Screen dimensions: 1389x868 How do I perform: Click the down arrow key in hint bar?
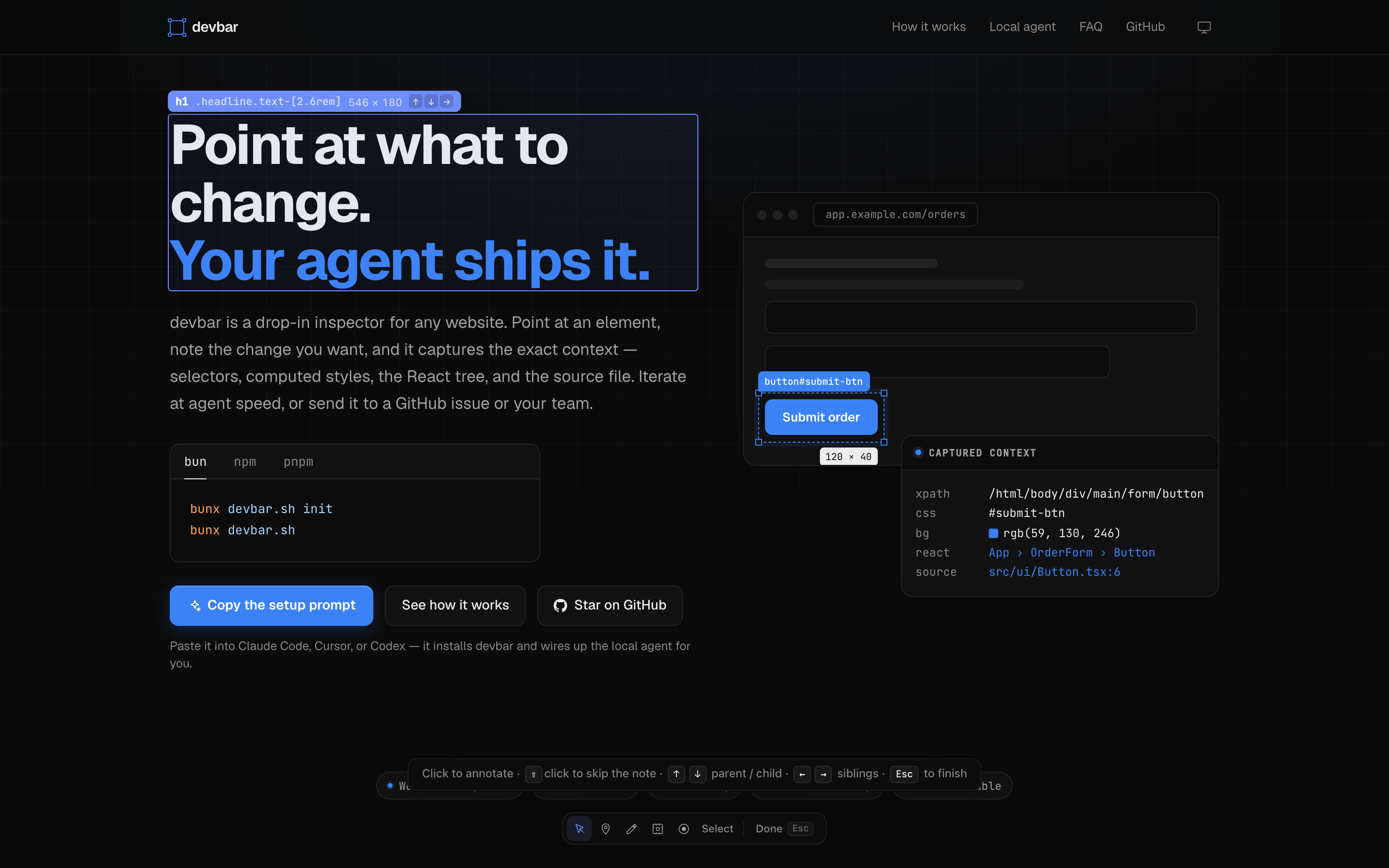697,774
